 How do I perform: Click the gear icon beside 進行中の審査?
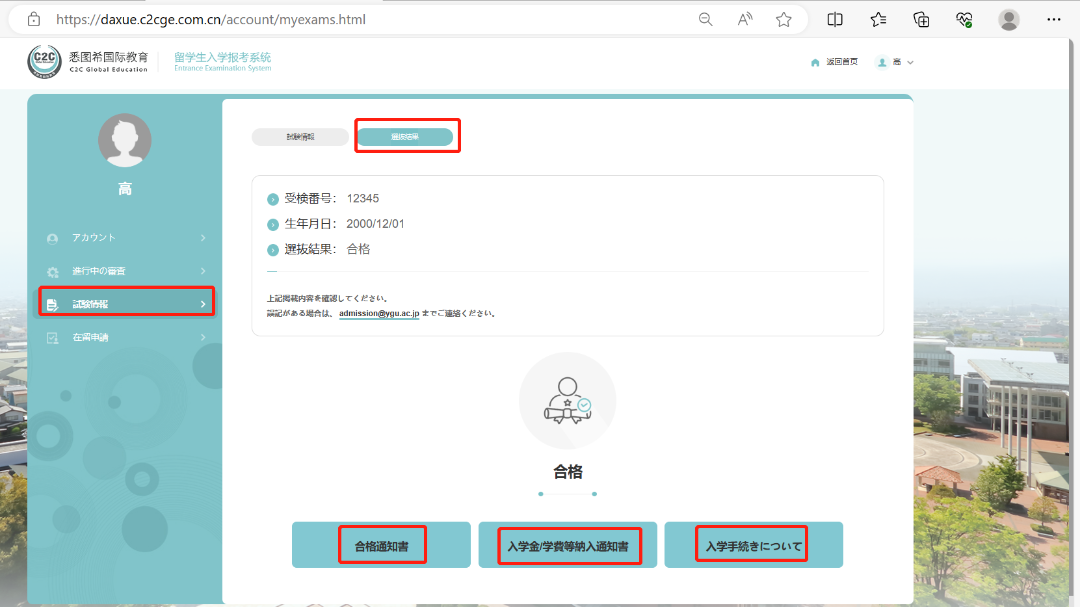point(52,271)
